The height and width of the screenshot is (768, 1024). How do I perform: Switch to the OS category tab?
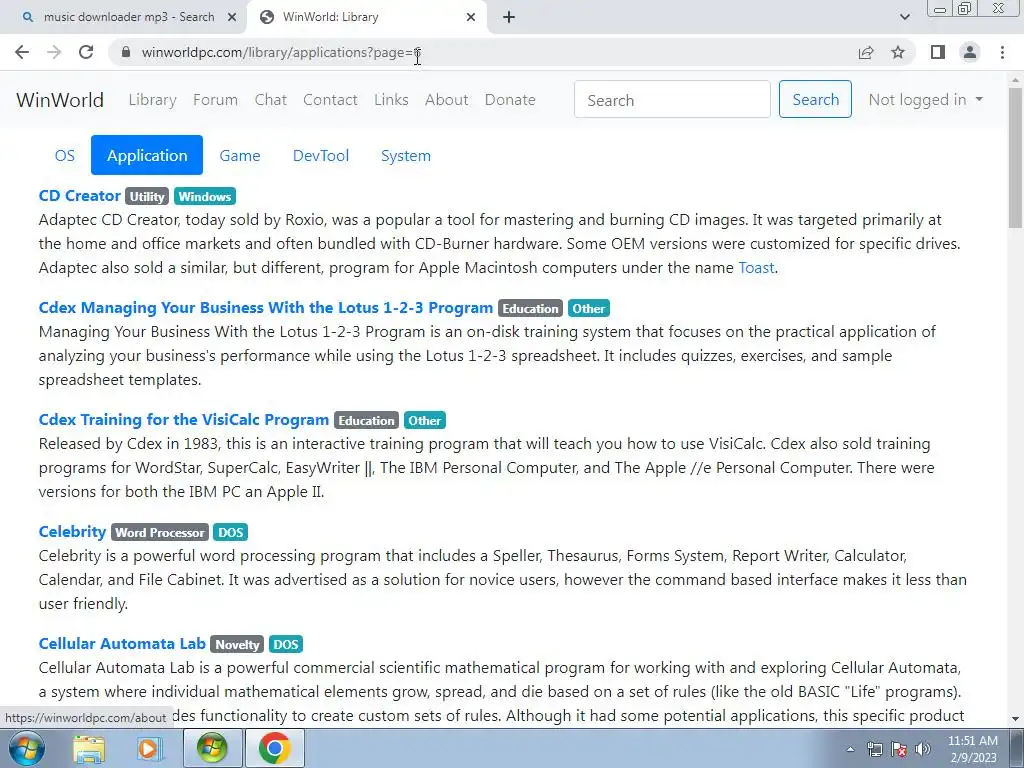coord(65,155)
